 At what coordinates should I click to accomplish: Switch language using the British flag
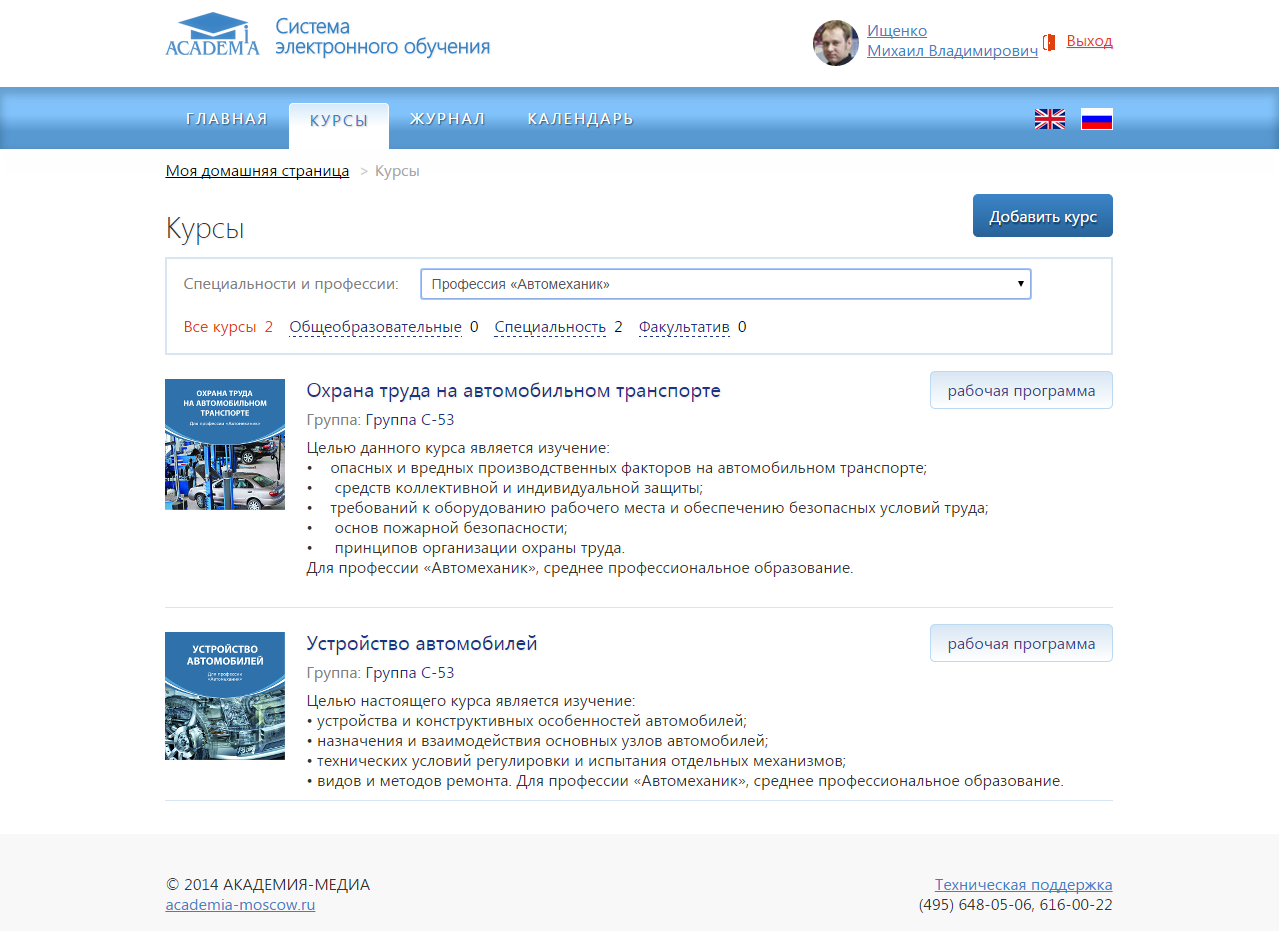tap(1049, 119)
